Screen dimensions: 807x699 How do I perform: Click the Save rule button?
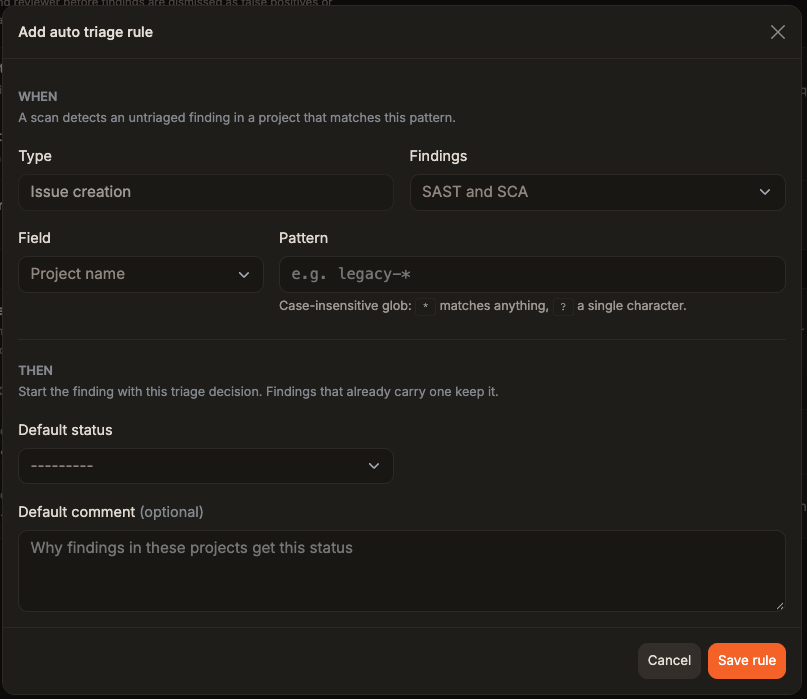747,660
